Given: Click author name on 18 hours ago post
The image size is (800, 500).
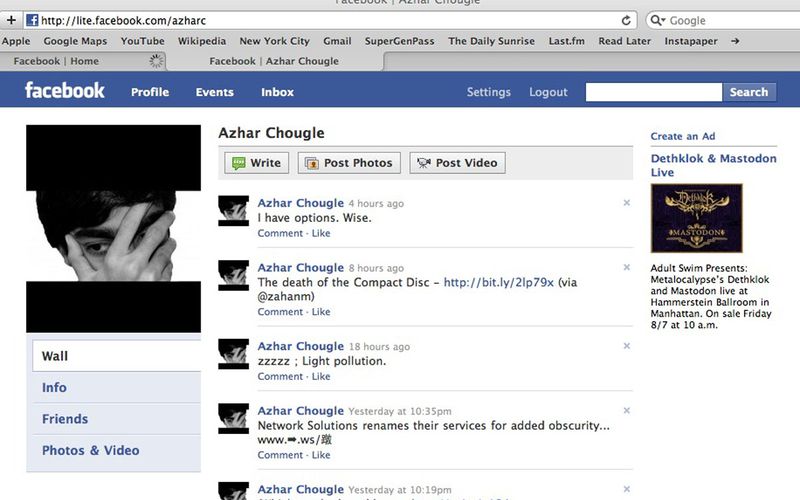Looking at the screenshot, I should pyautogui.click(x=301, y=346).
